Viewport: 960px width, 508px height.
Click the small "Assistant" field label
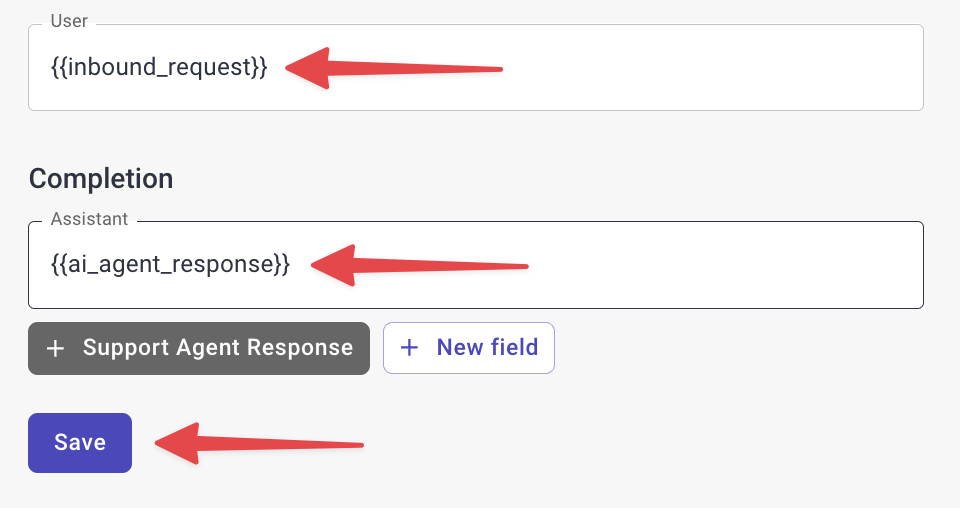pyautogui.click(x=90, y=218)
